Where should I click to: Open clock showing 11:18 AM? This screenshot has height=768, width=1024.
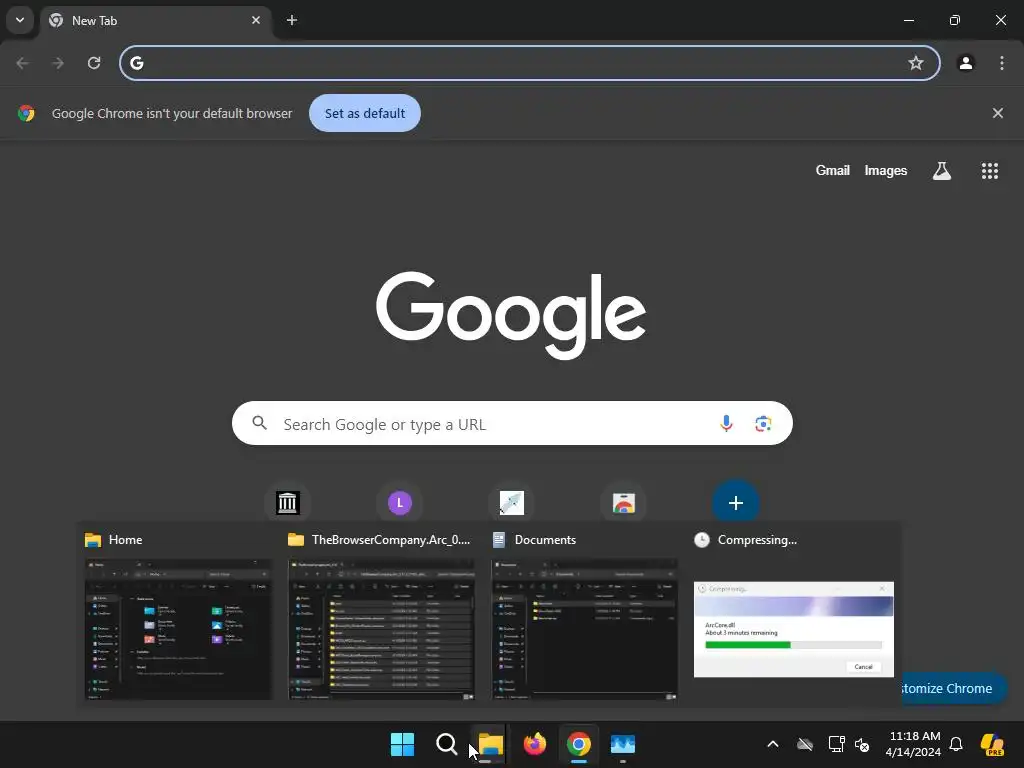(914, 744)
